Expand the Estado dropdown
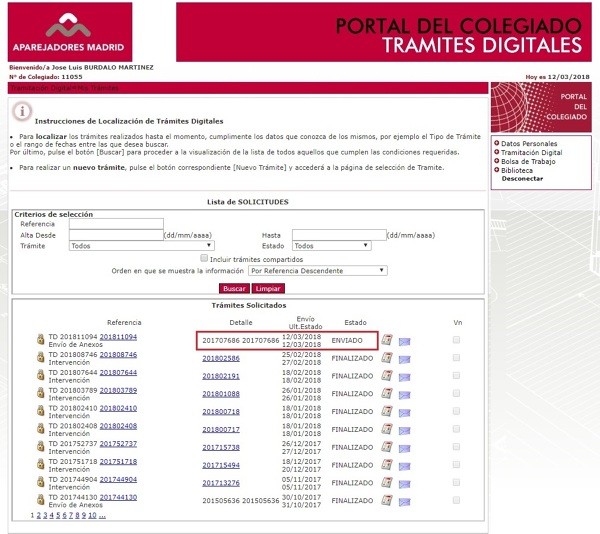This screenshot has width=600, height=534. tap(331, 245)
